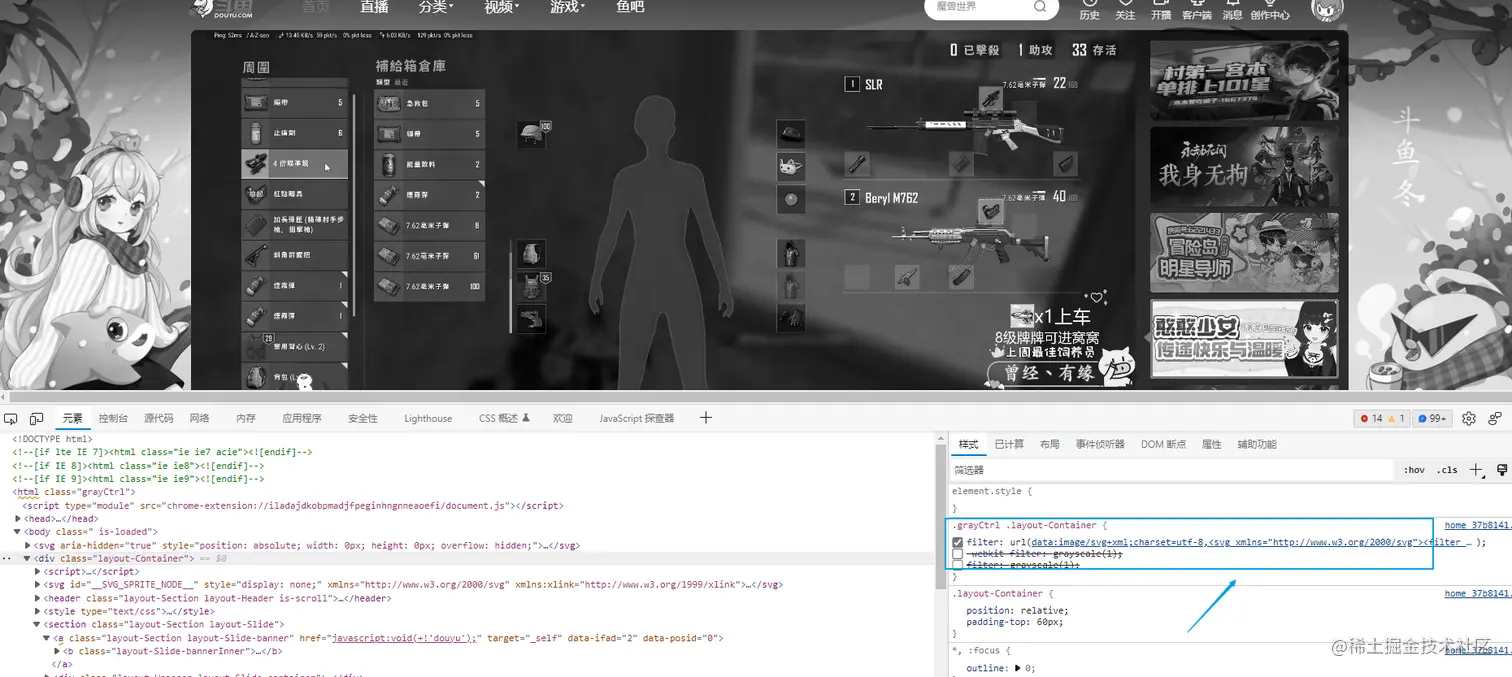Open the Lighthouse tab
1512x677 pixels.
tap(428, 418)
